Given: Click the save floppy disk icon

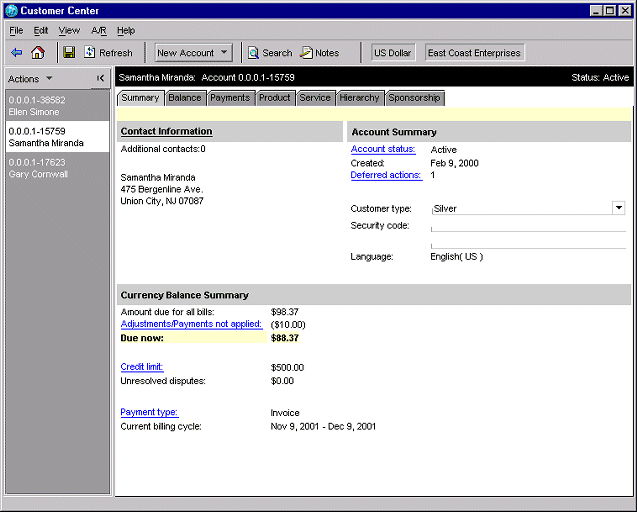Looking at the screenshot, I should [x=69, y=53].
